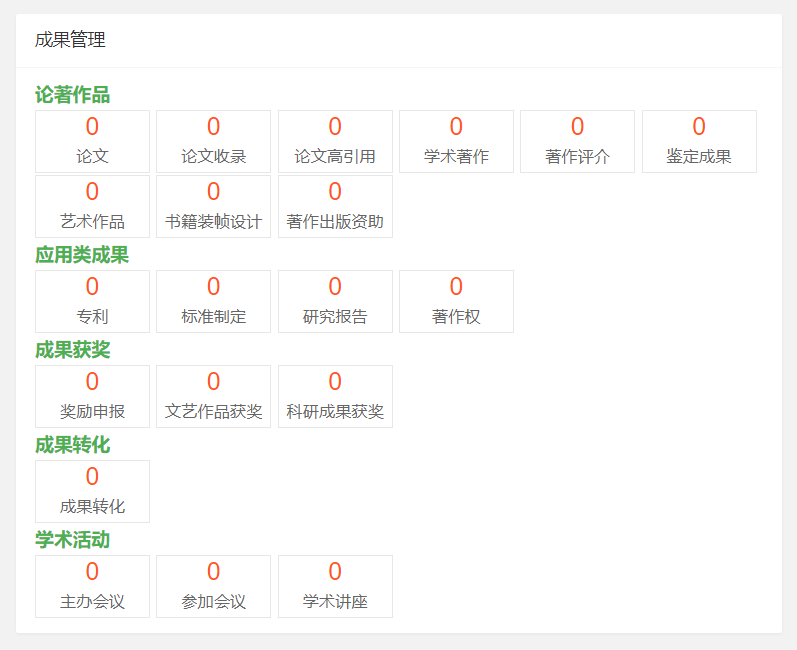797x650 pixels.
Task: Click the 著作出版资助 tile
Action: pyautogui.click(x=335, y=206)
